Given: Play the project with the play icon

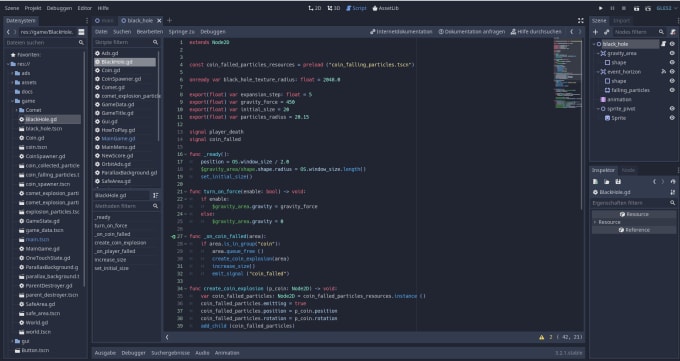Looking at the screenshot, I should [x=601, y=8].
